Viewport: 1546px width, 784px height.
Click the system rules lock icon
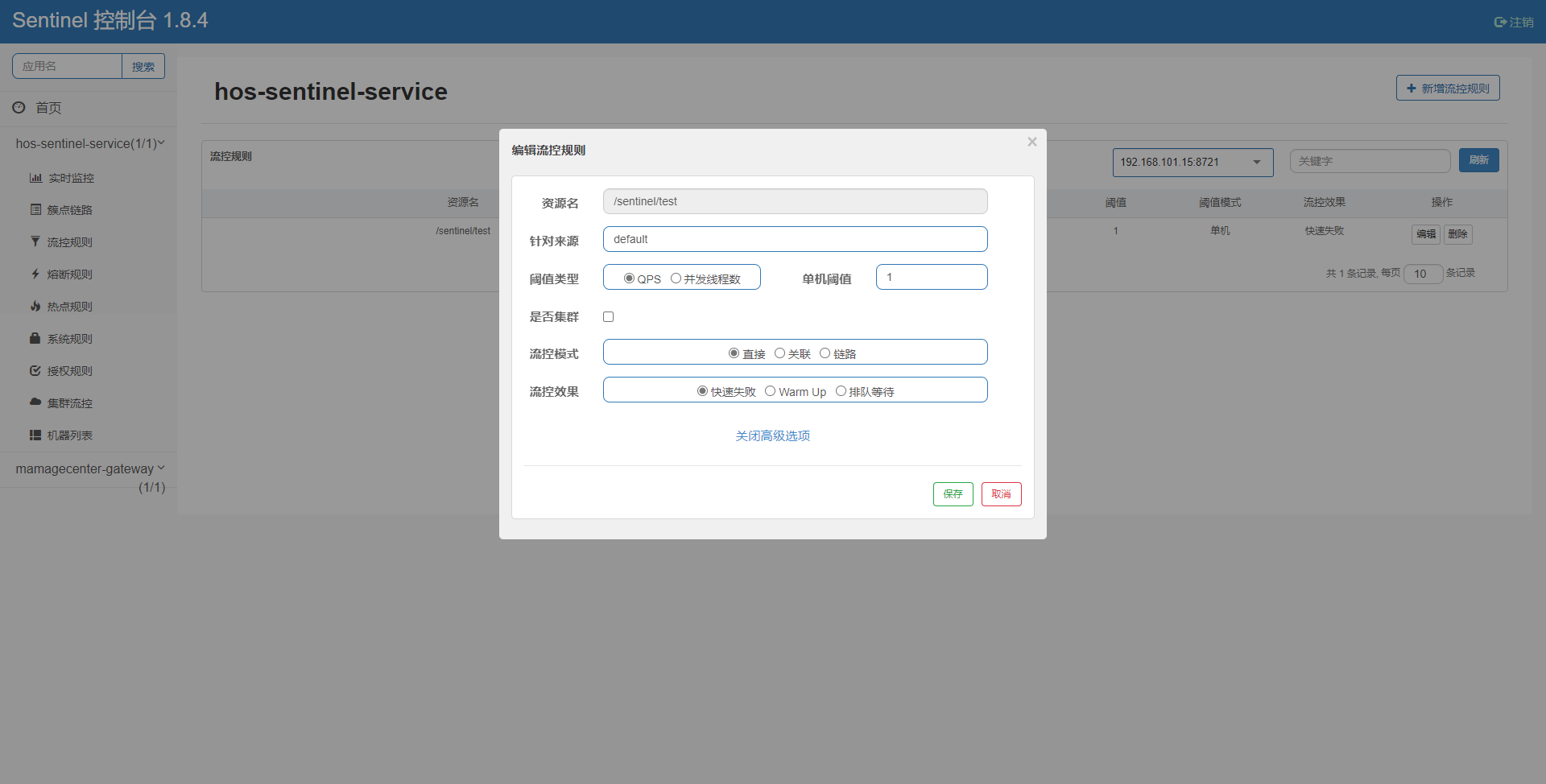pos(35,339)
